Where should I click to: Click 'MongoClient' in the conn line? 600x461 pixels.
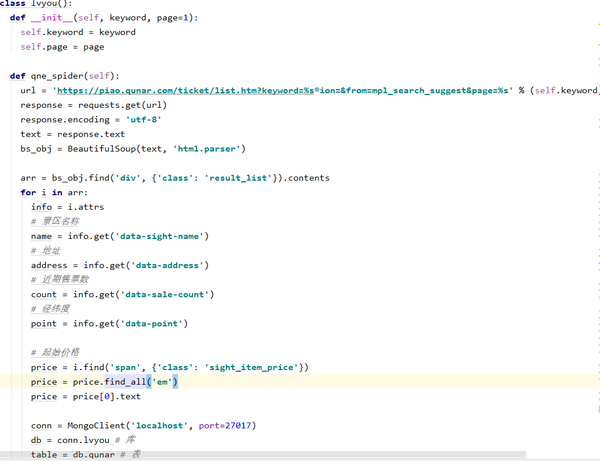click(x=96, y=426)
